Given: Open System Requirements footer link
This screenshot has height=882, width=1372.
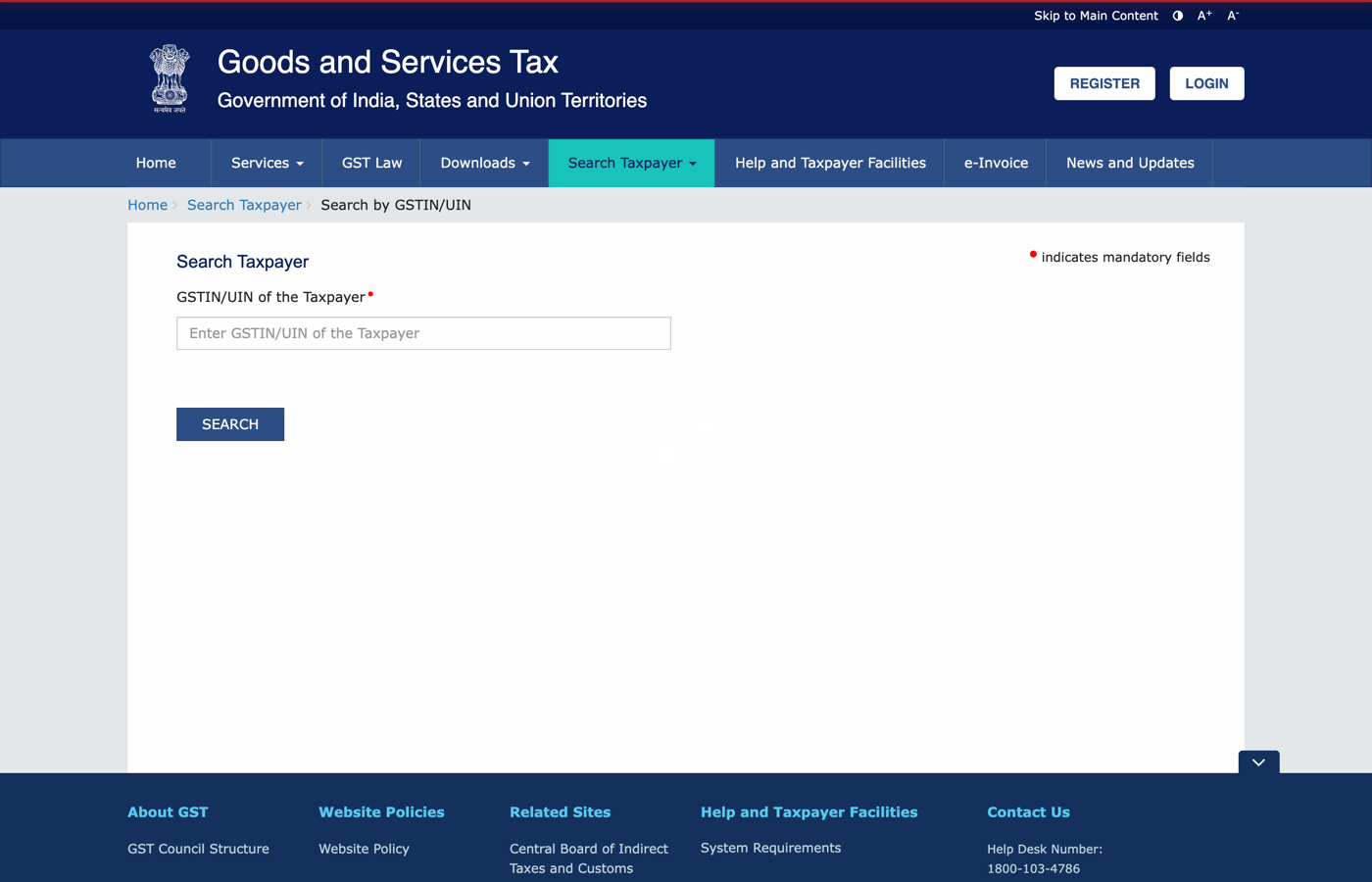Looking at the screenshot, I should 770,848.
